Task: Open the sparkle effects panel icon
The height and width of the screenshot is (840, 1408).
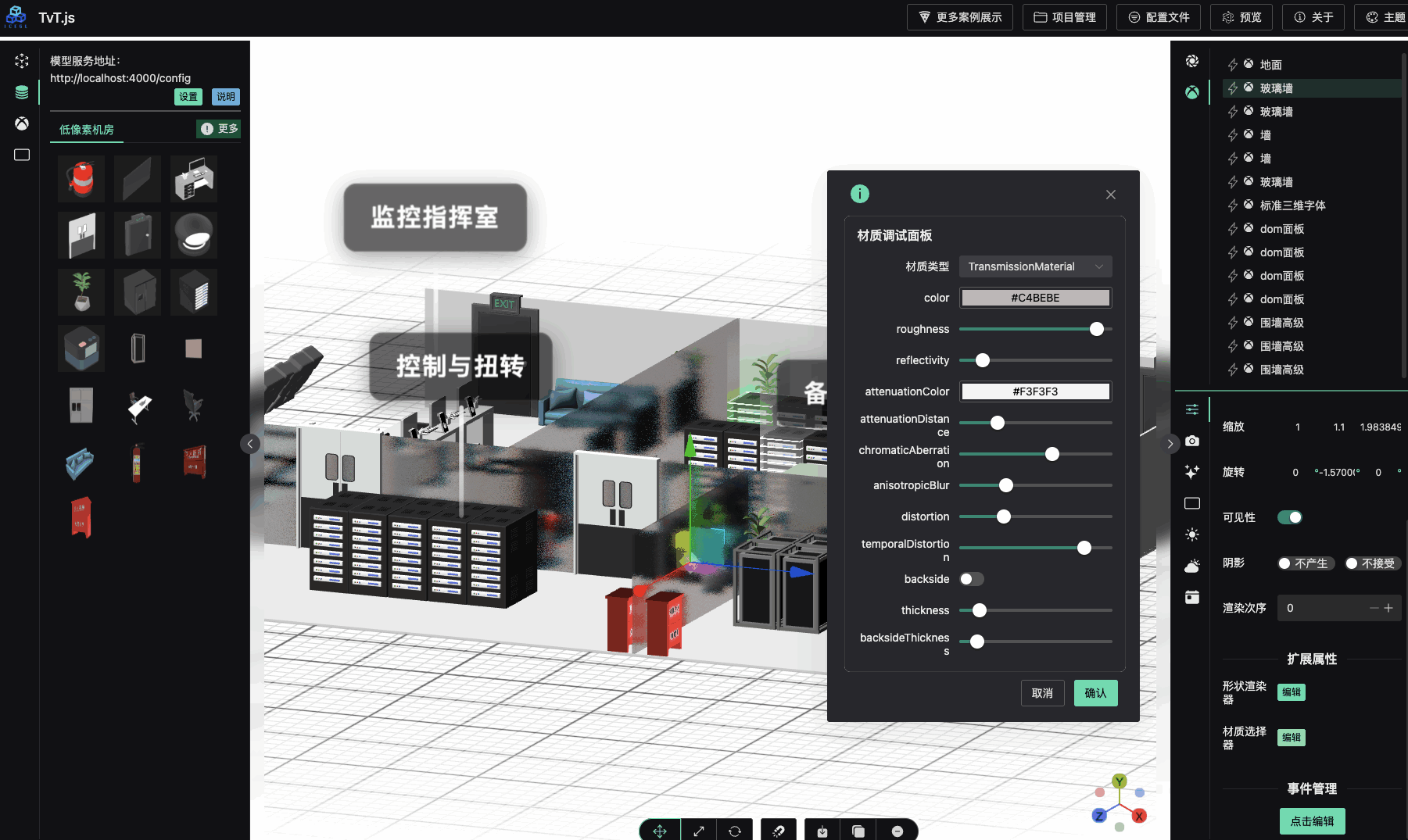Action: coord(1191,472)
